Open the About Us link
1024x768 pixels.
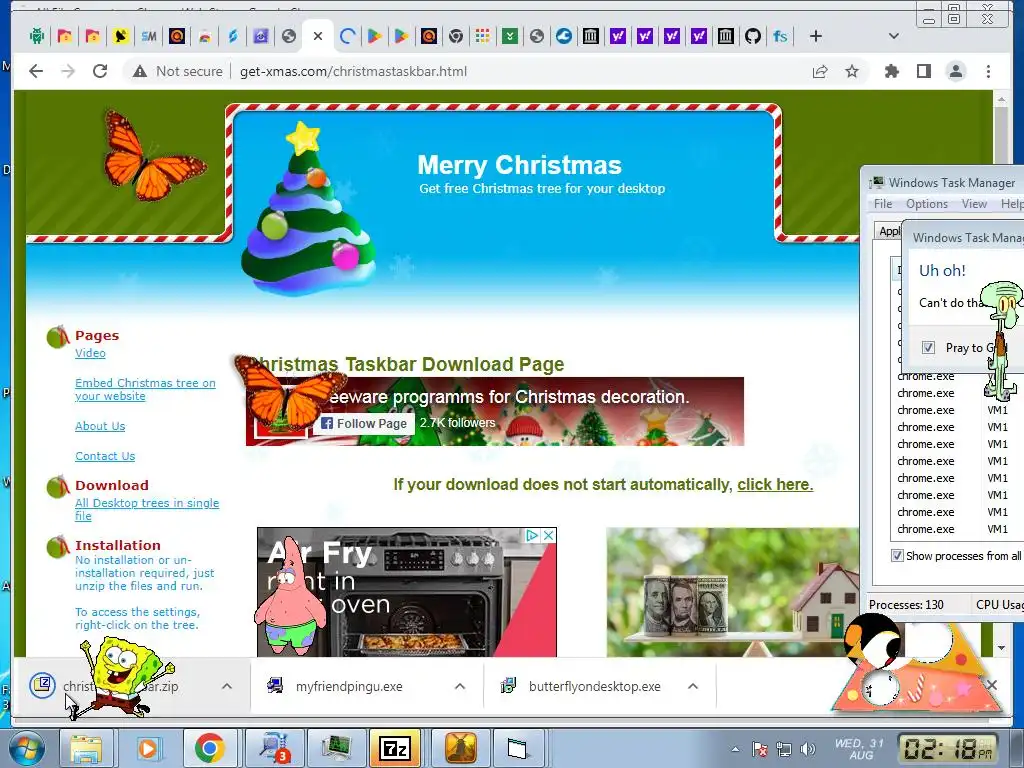click(x=100, y=426)
